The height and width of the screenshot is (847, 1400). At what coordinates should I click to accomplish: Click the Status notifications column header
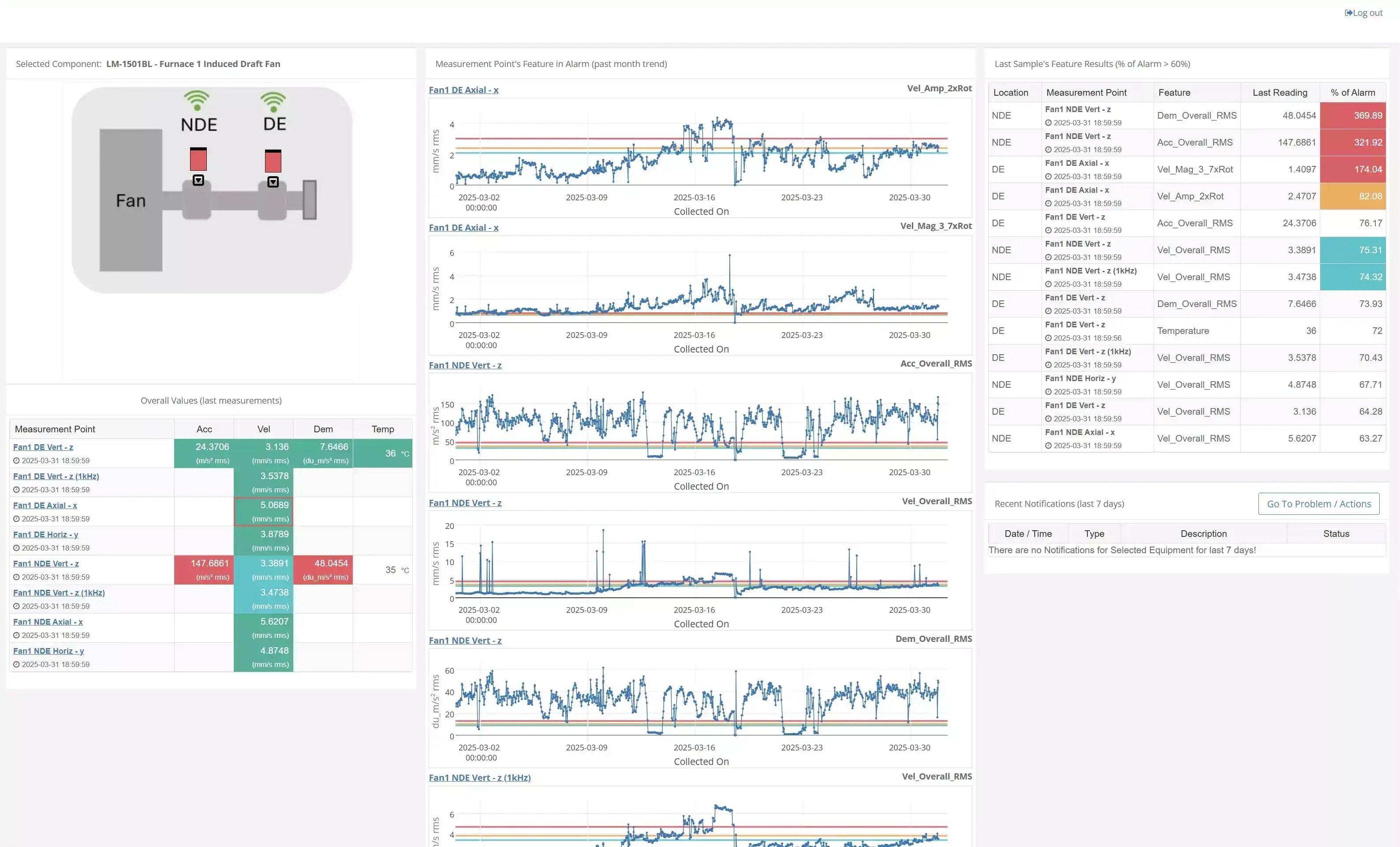click(1336, 534)
